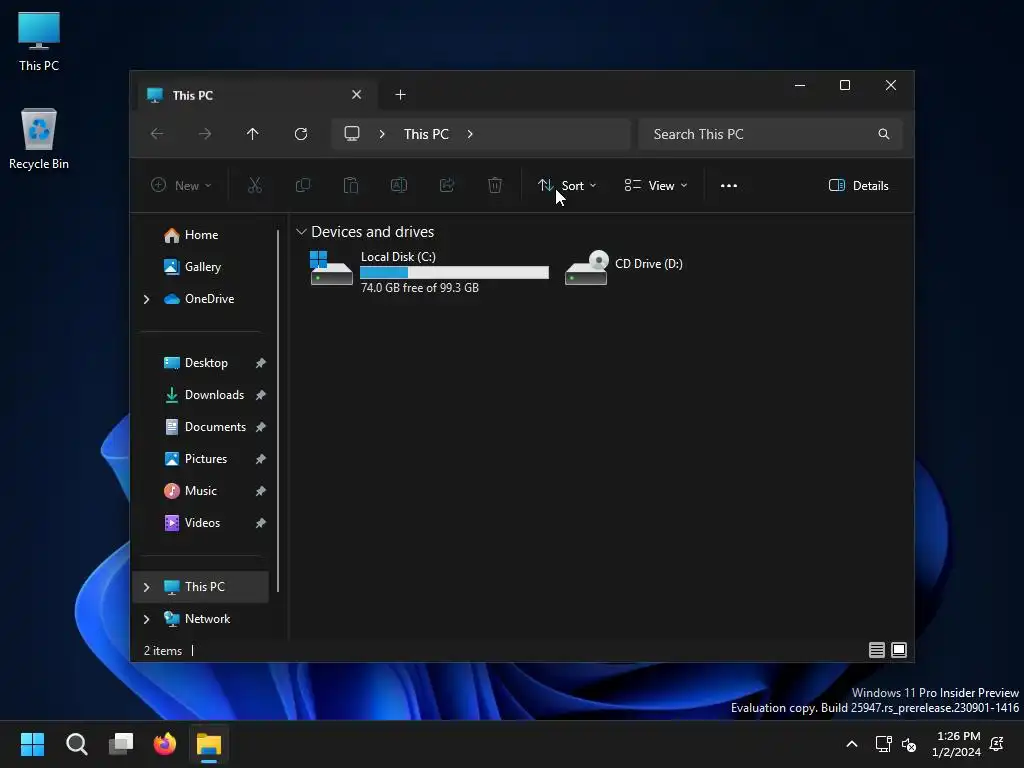Screen dimensions: 1024x768
Task: Open Videos quick access folder
Action: 202,523
